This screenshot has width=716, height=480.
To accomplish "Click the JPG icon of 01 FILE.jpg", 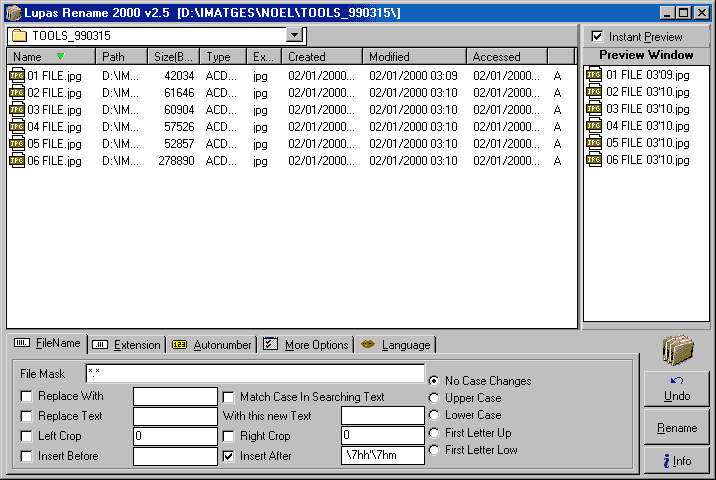I will tap(17, 75).
